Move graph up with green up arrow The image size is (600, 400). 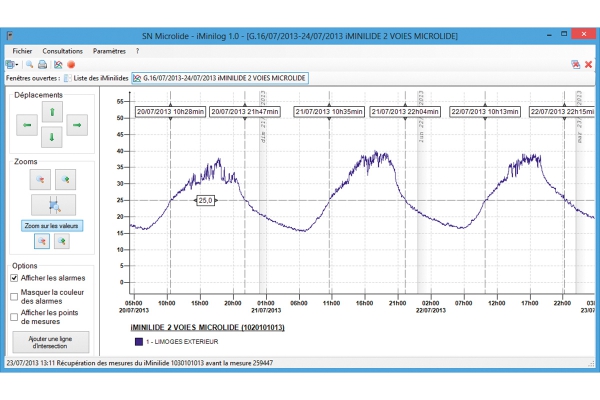point(52,112)
